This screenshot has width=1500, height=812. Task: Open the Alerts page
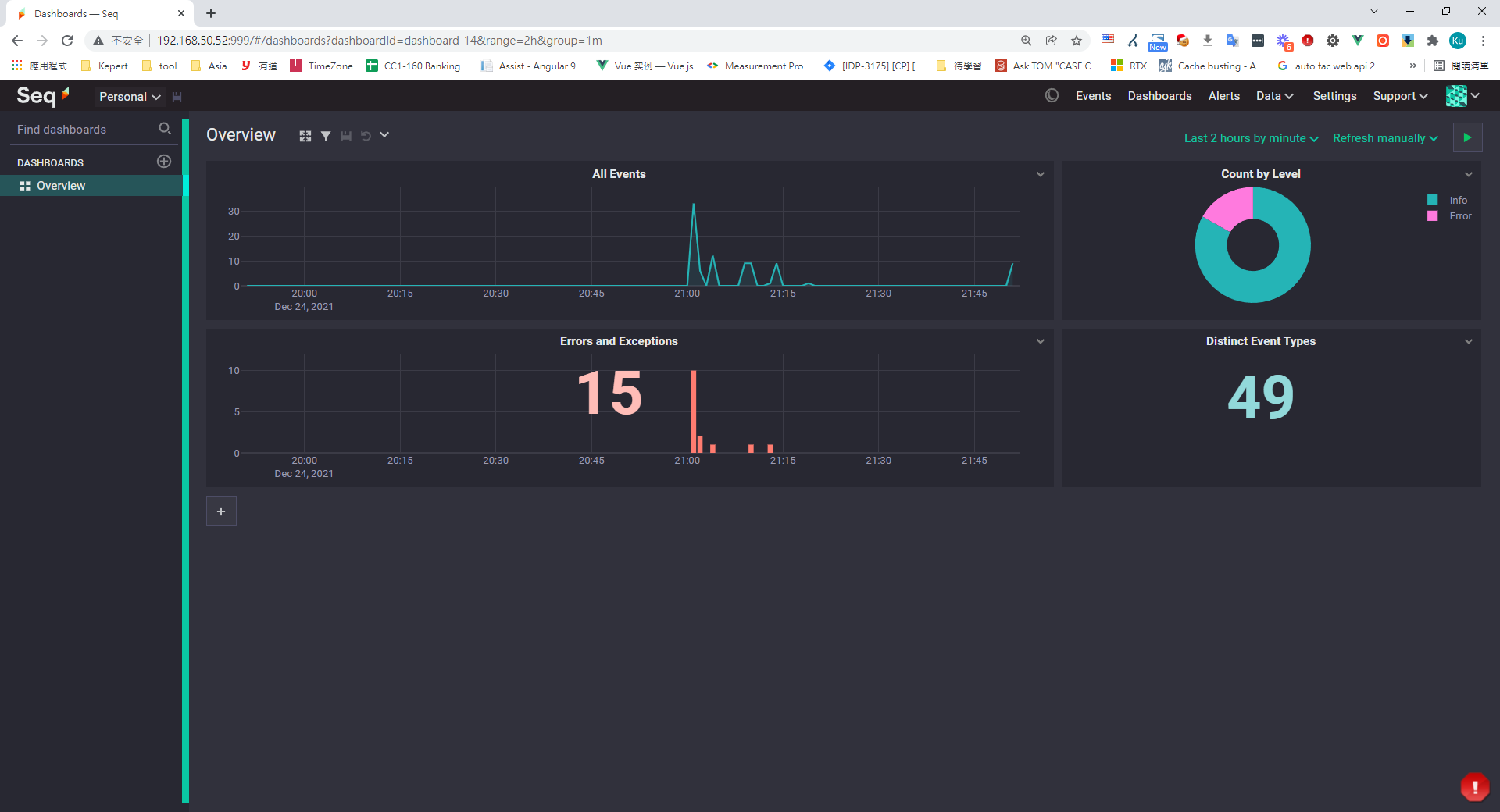[1223, 96]
